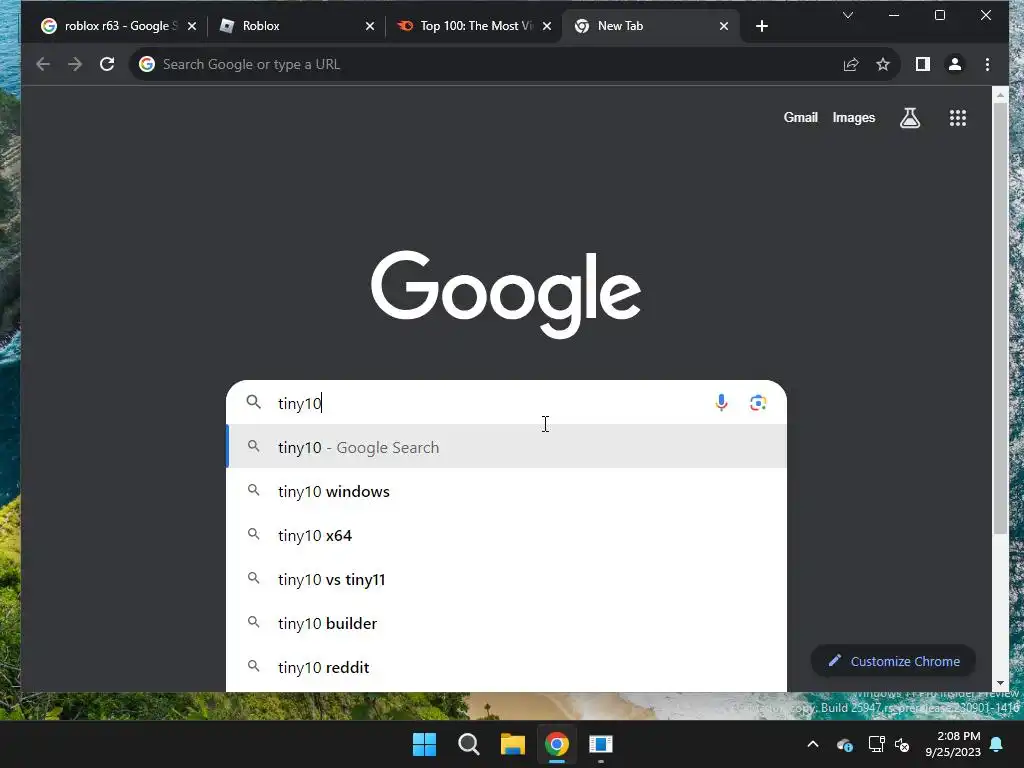Click the muted volume tray icon
The image size is (1024, 768).
tap(902, 744)
